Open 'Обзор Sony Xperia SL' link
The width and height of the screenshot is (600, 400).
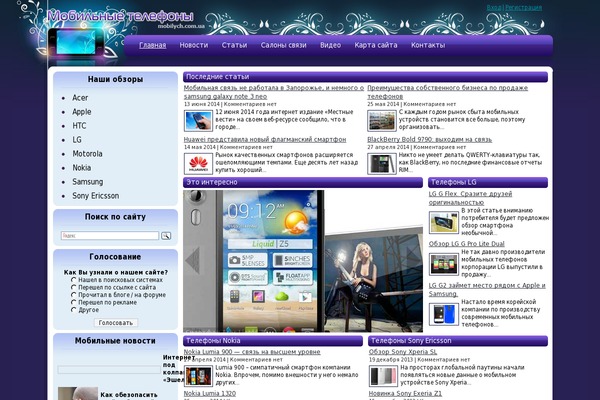403,352
